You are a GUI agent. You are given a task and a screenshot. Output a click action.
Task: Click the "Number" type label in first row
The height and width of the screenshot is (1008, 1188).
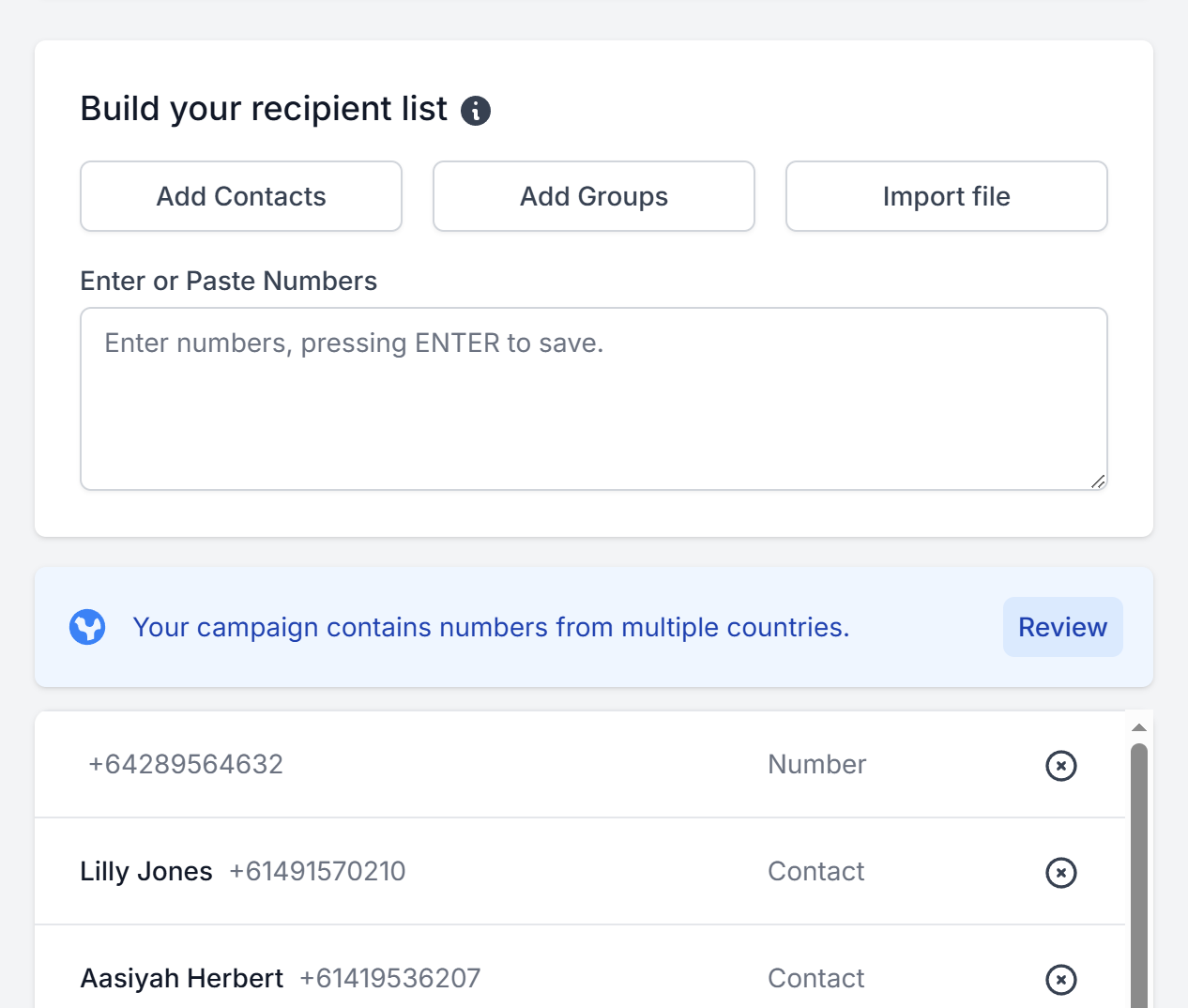816,765
